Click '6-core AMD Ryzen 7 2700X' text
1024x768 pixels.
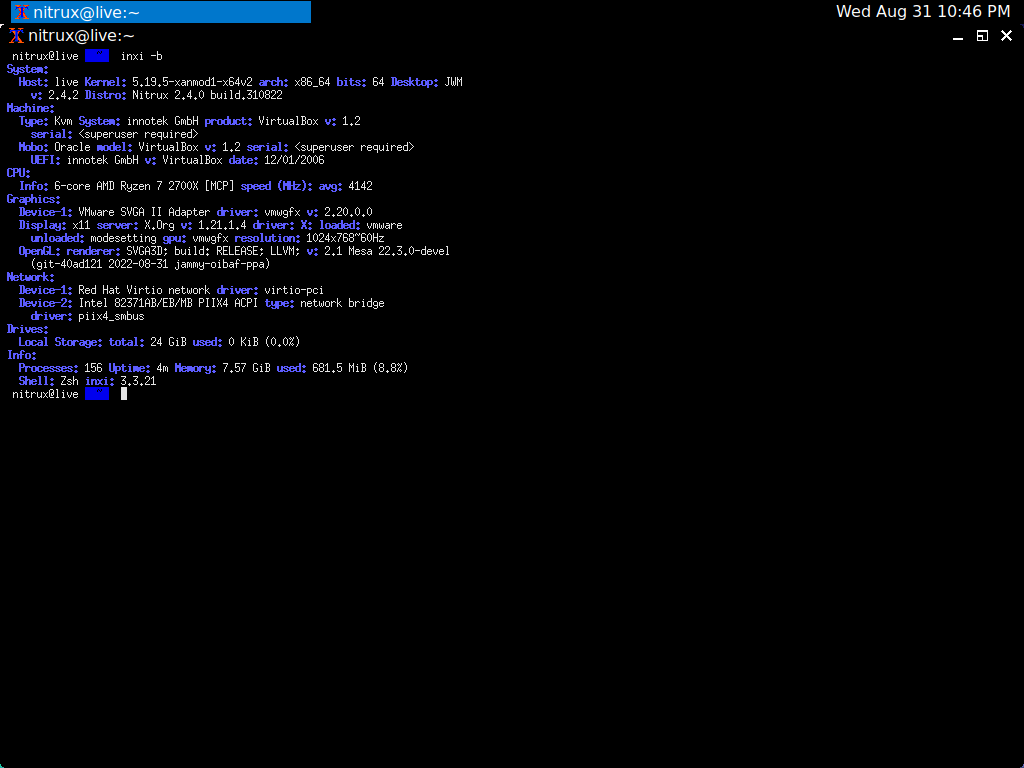click(x=126, y=186)
